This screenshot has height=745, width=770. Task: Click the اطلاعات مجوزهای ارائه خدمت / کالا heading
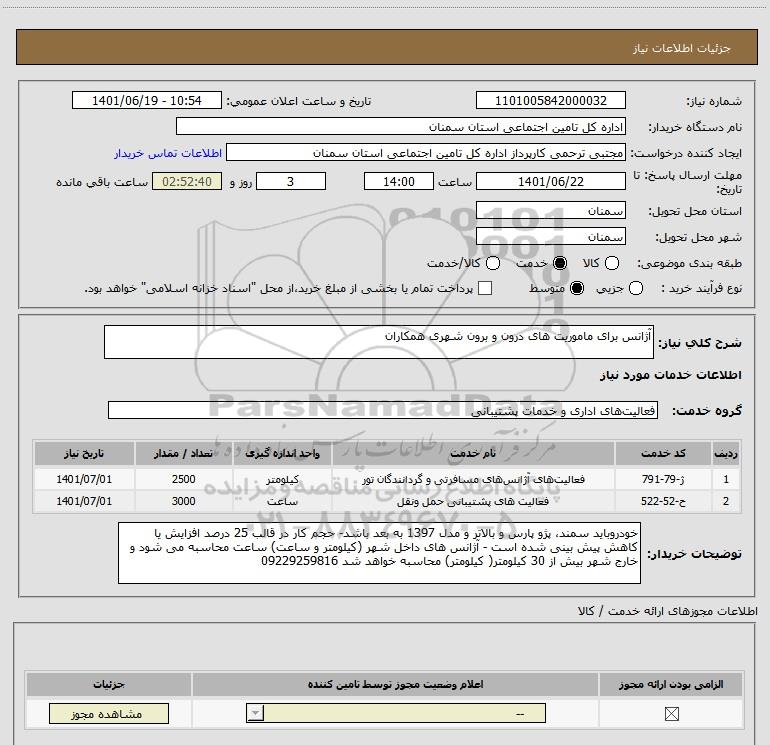coord(667,611)
